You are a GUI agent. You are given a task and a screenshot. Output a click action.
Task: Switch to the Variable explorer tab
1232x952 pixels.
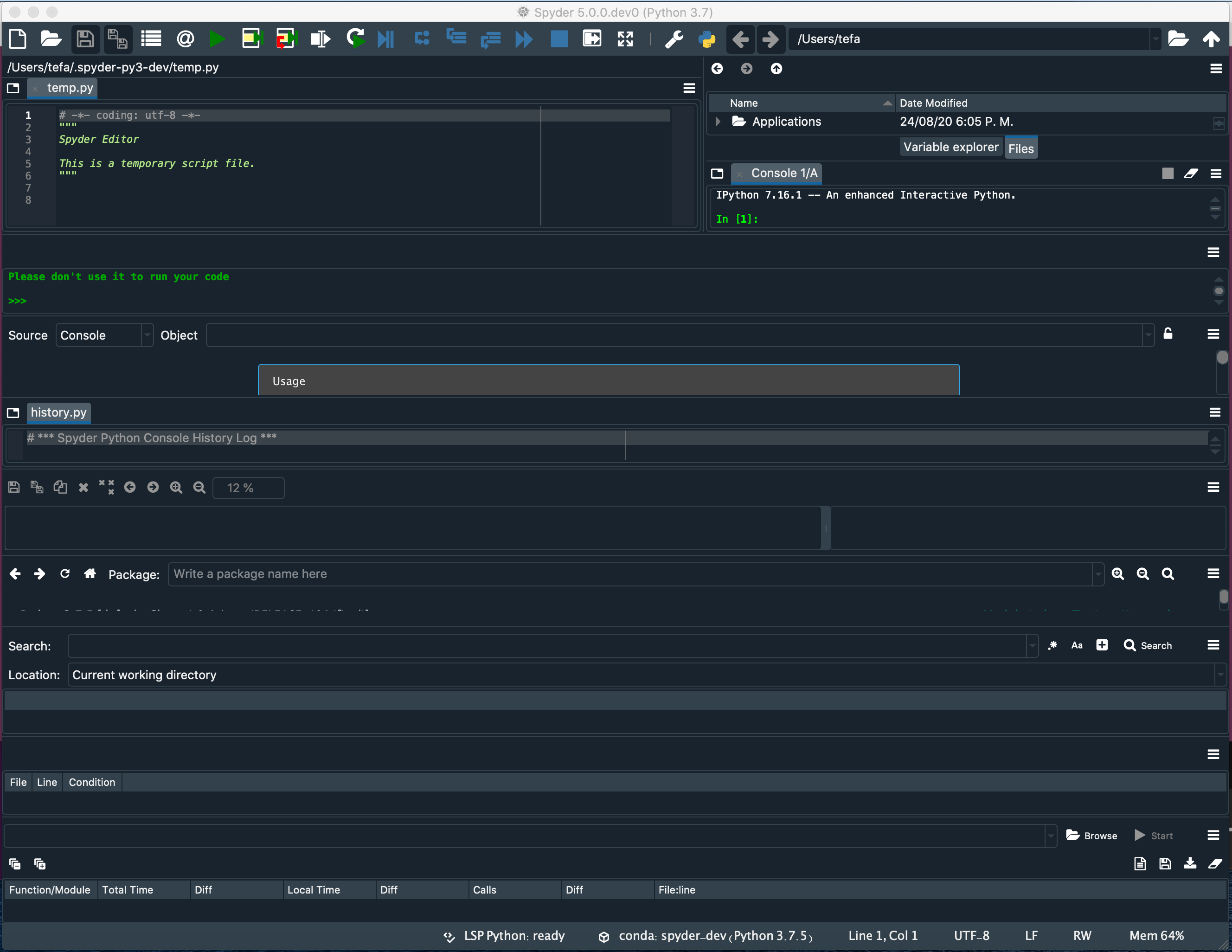[x=950, y=147]
